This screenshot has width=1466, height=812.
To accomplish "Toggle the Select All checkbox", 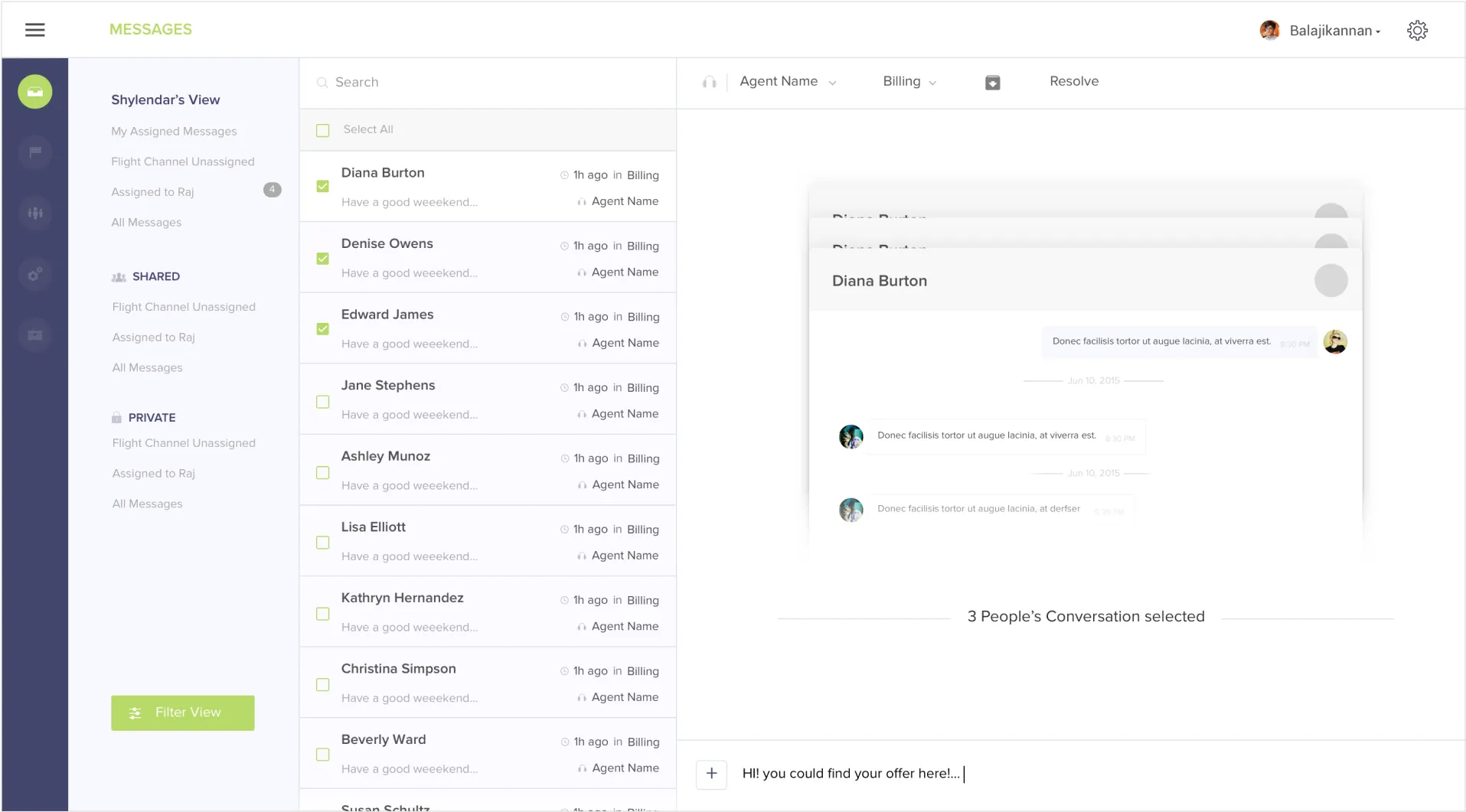I will 323,131.
